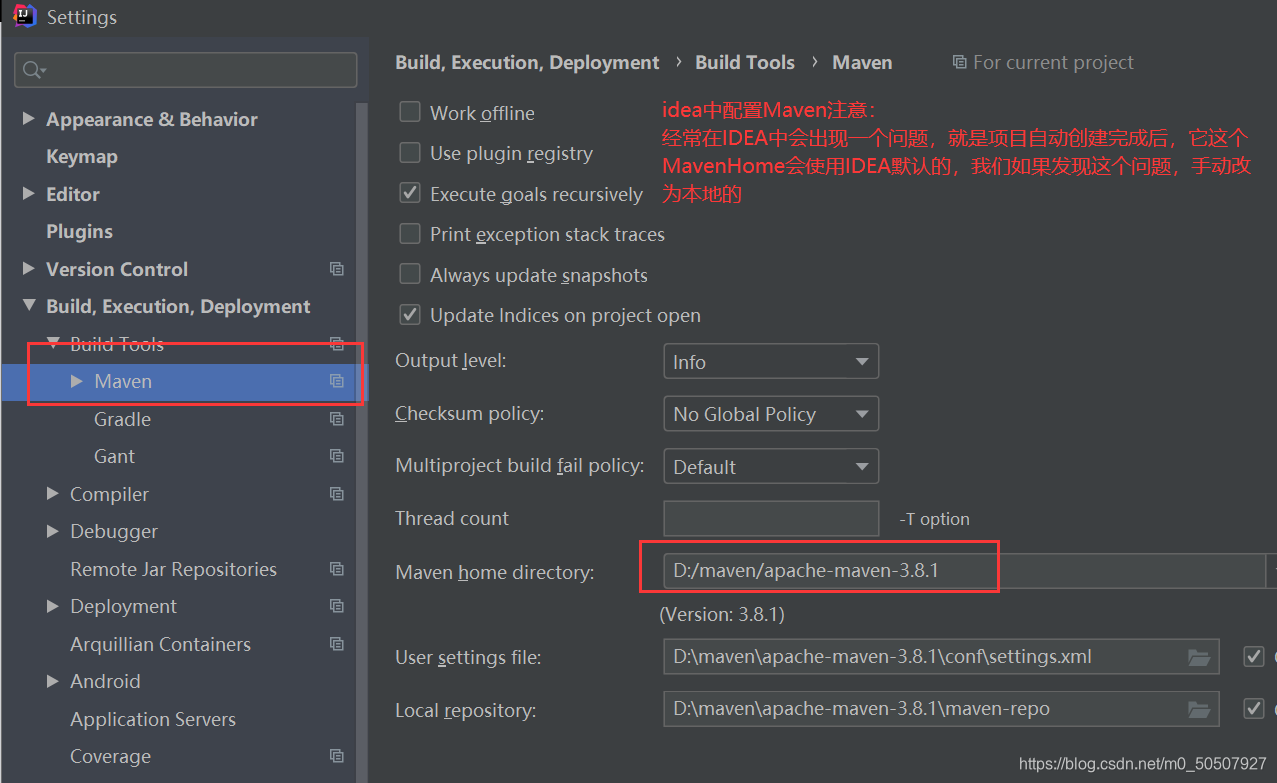Click Build Tools breadcrumb
This screenshot has width=1277, height=783.
tap(745, 62)
